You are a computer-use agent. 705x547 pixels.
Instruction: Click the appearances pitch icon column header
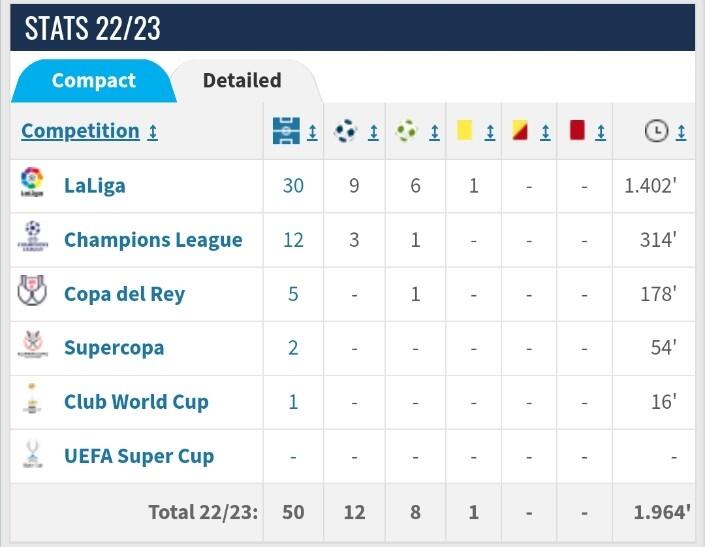click(286, 131)
